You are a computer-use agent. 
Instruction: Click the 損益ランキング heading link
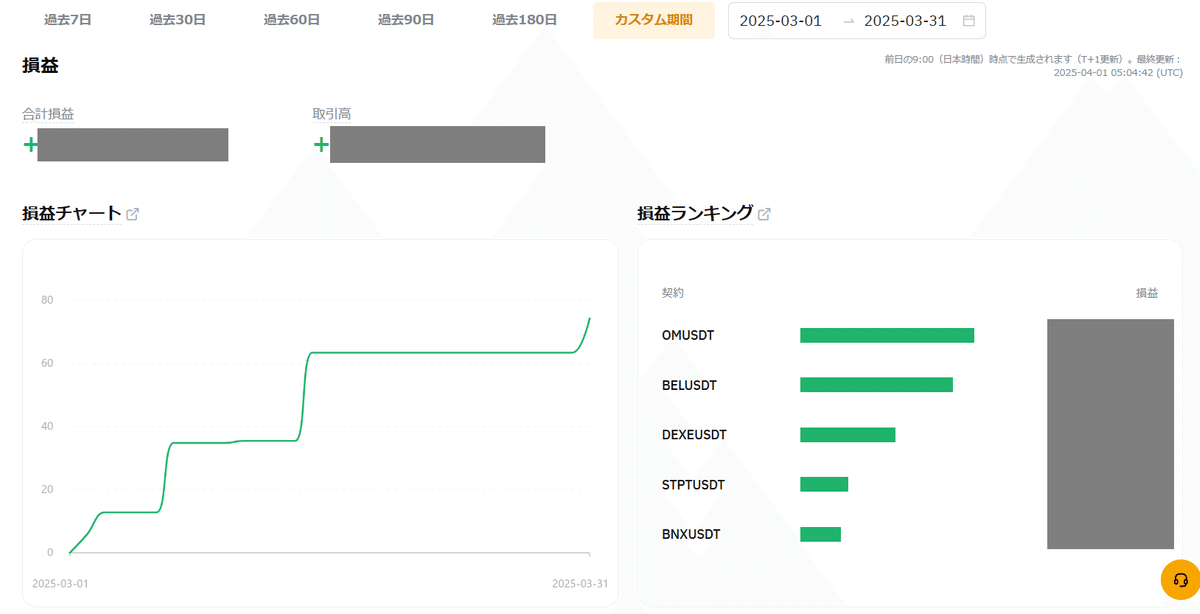[695, 213]
